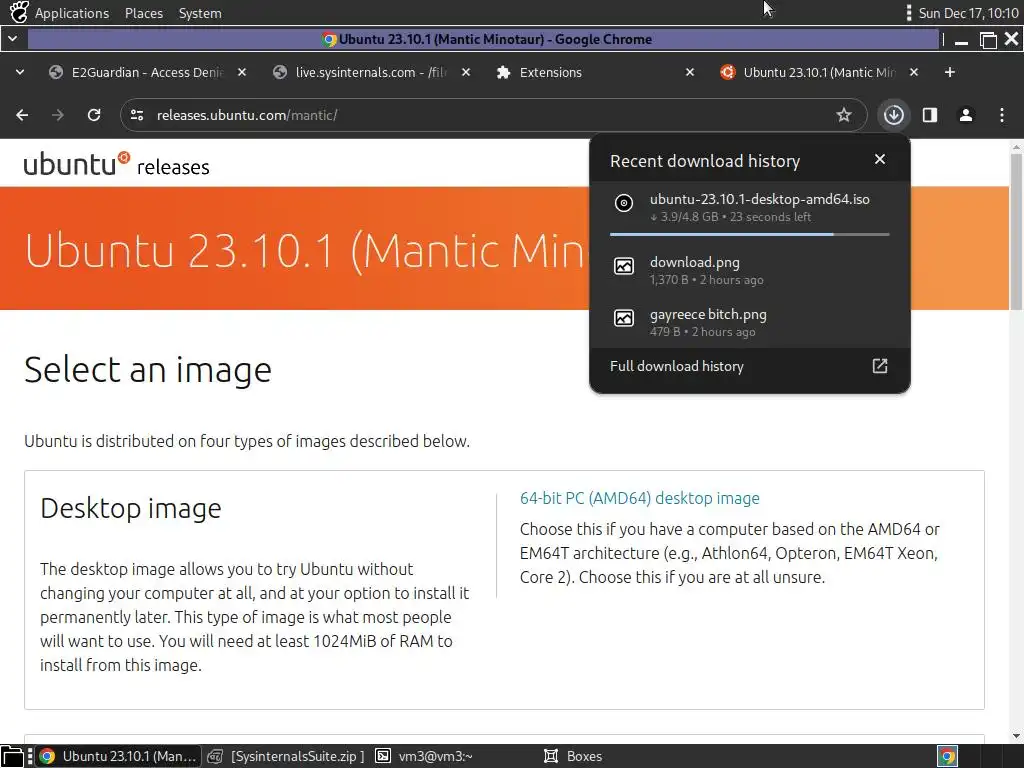Screen dimensions: 1024x768
Task: Click the Select an image heading
Action: click(148, 370)
